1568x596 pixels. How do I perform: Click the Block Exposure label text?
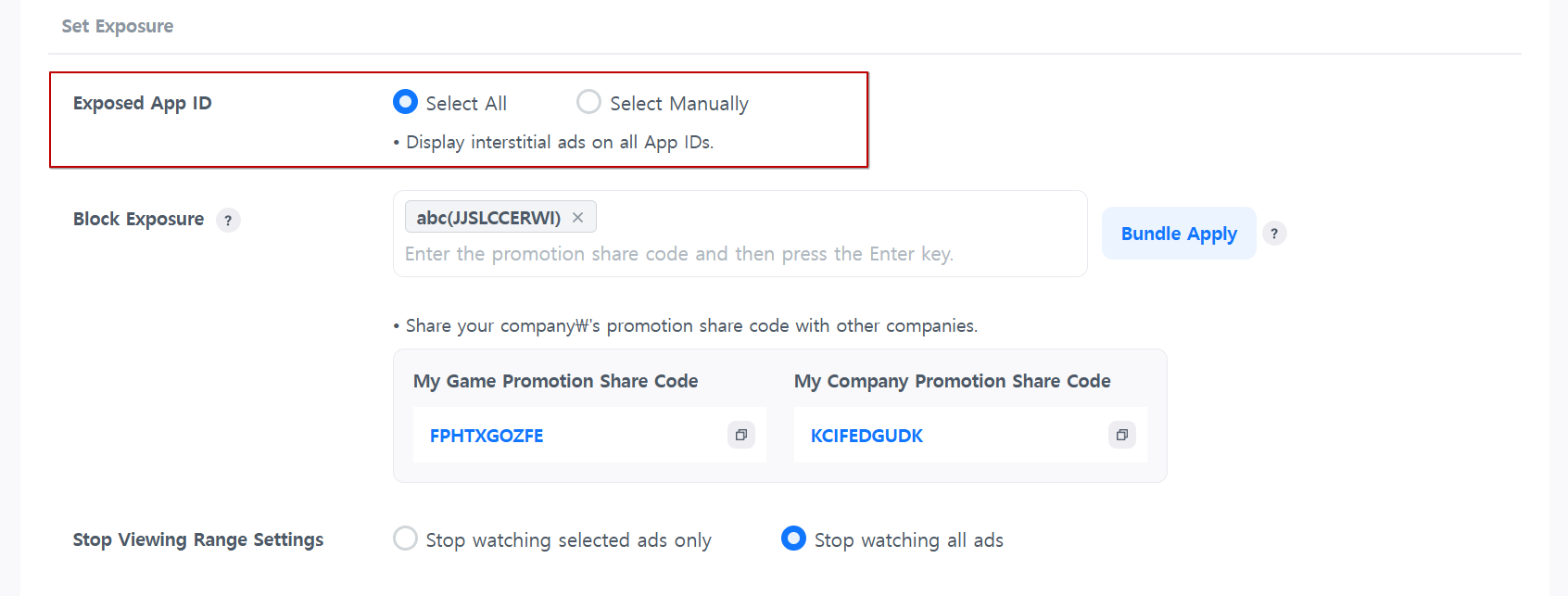tap(138, 220)
